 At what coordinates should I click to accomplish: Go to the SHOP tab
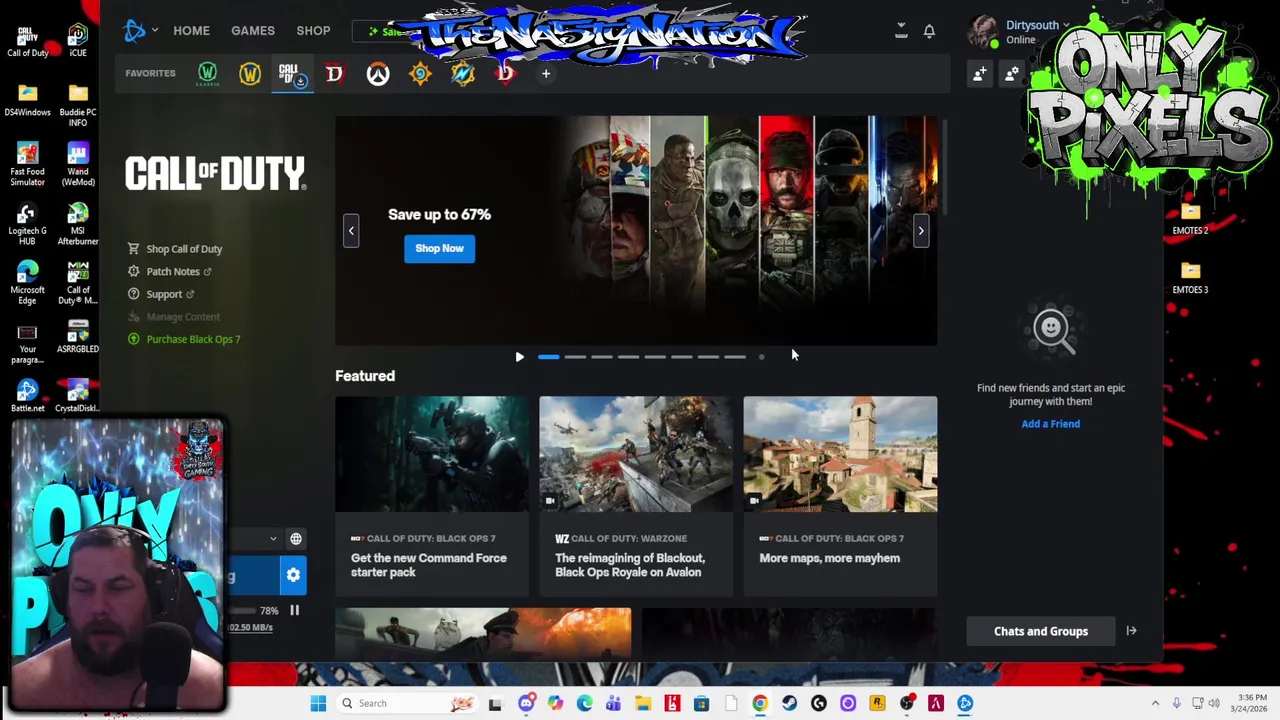pyautogui.click(x=313, y=31)
